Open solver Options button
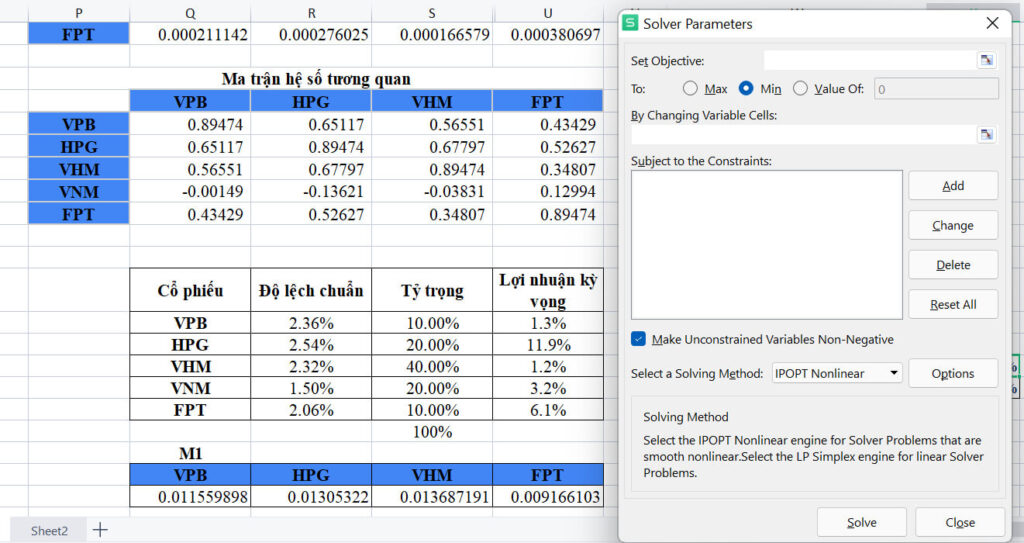1024x543 pixels. tap(953, 373)
